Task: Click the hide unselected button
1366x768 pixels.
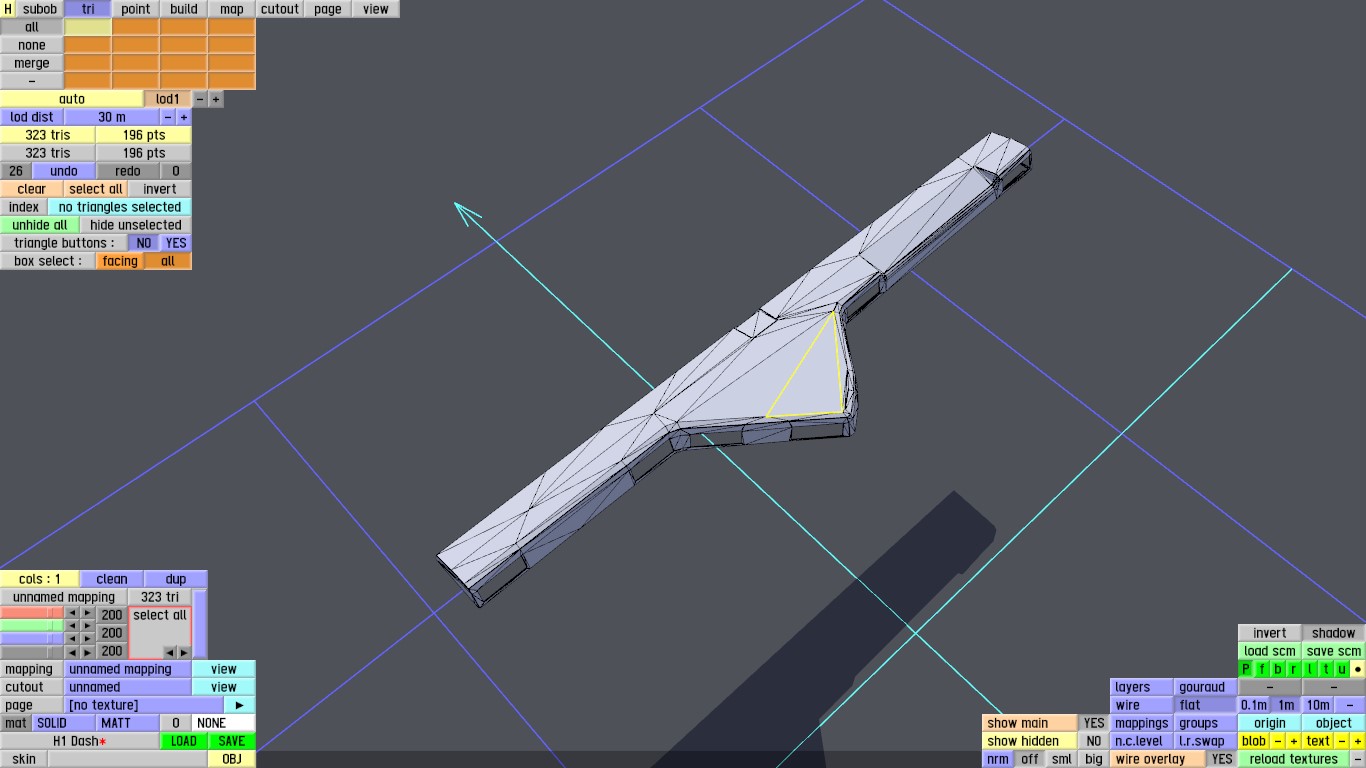Action: pos(136,225)
